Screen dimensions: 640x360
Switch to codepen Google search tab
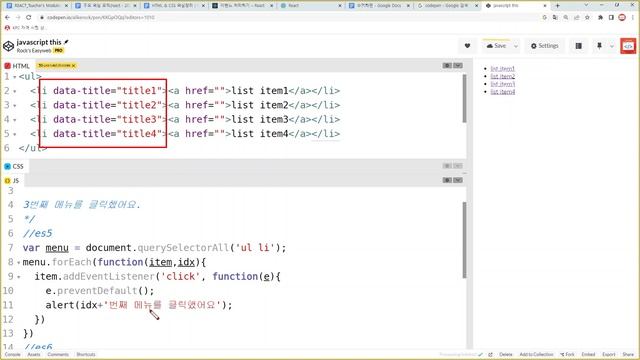click(x=448, y=6)
